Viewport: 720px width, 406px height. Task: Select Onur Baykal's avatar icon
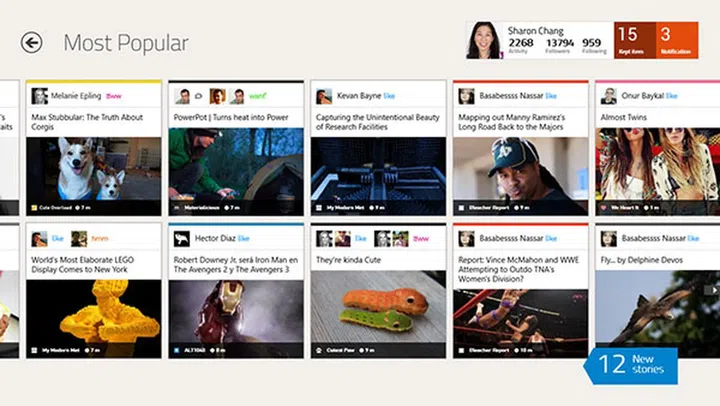point(608,96)
